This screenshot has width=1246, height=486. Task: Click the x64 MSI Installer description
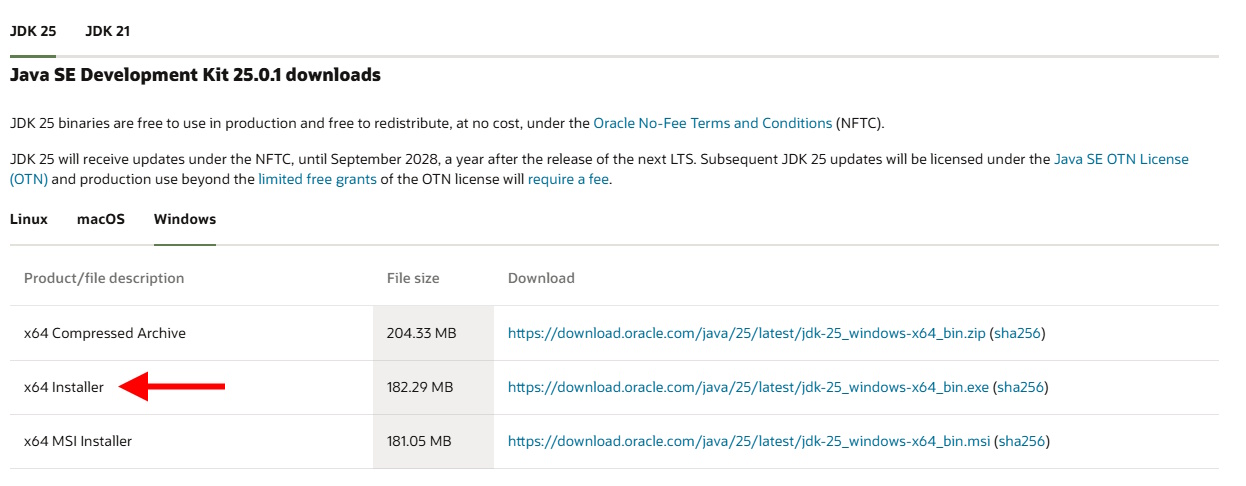[78, 441]
